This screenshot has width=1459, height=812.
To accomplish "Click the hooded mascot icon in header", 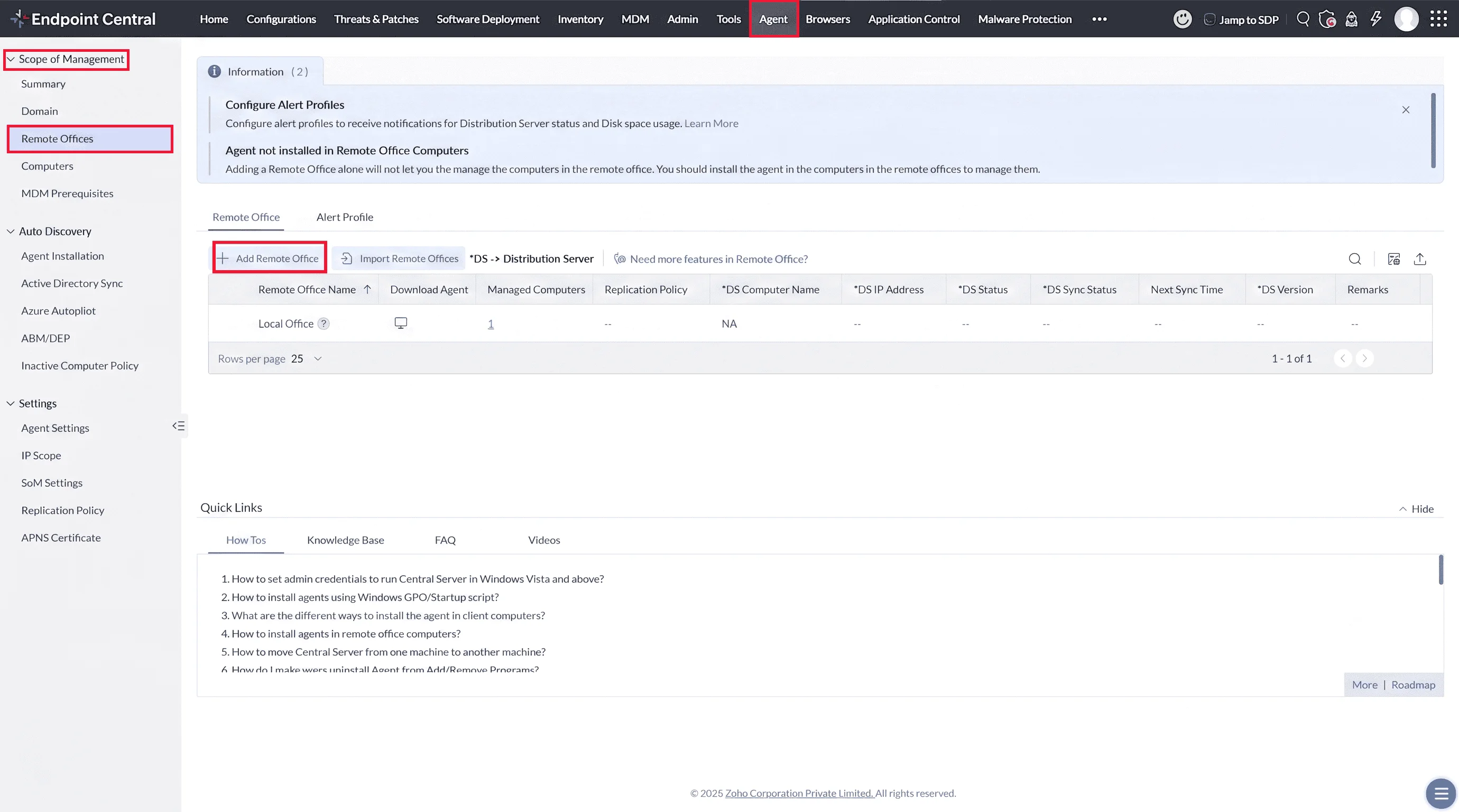I will [1351, 19].
